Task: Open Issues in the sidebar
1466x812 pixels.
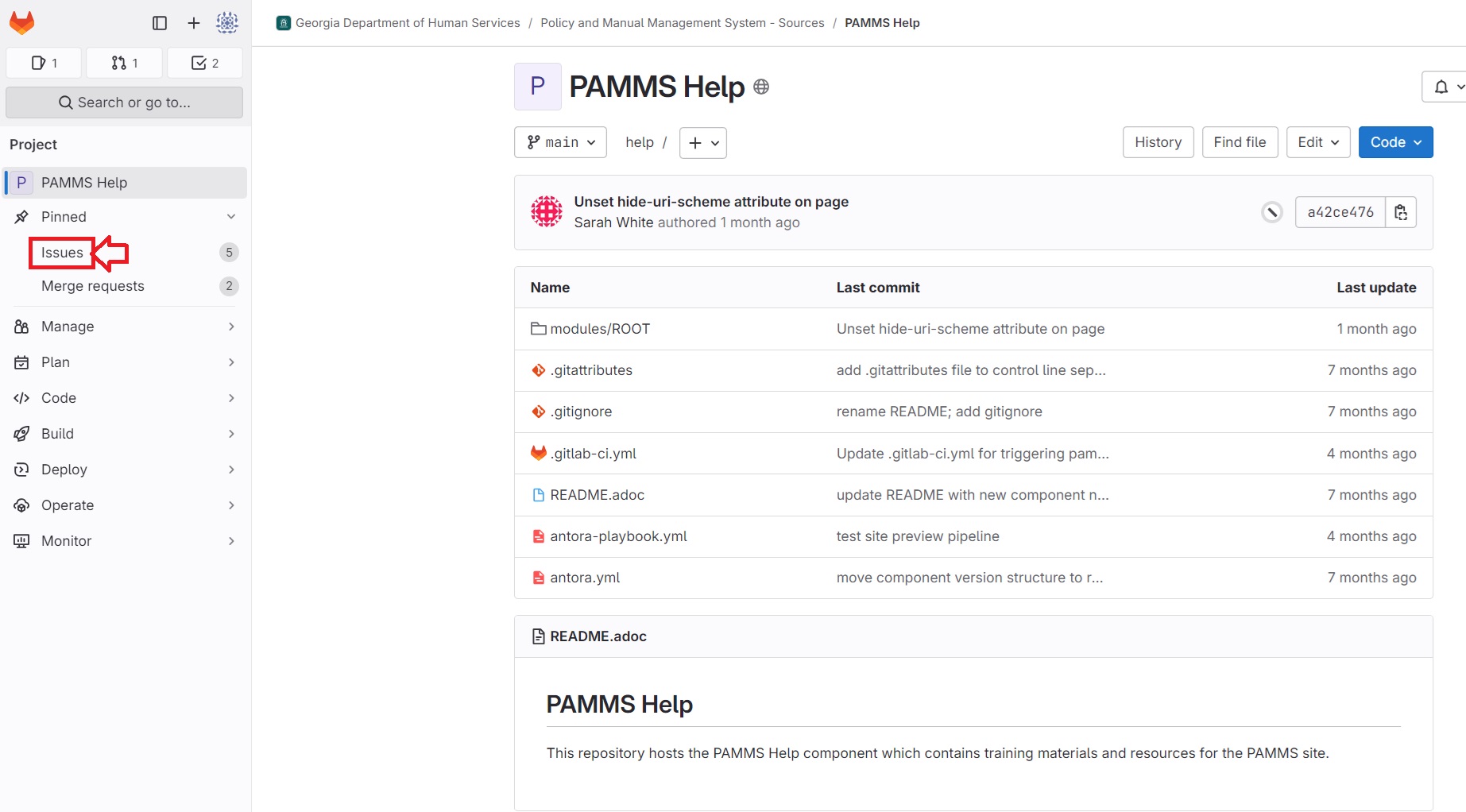Action: 62,253
